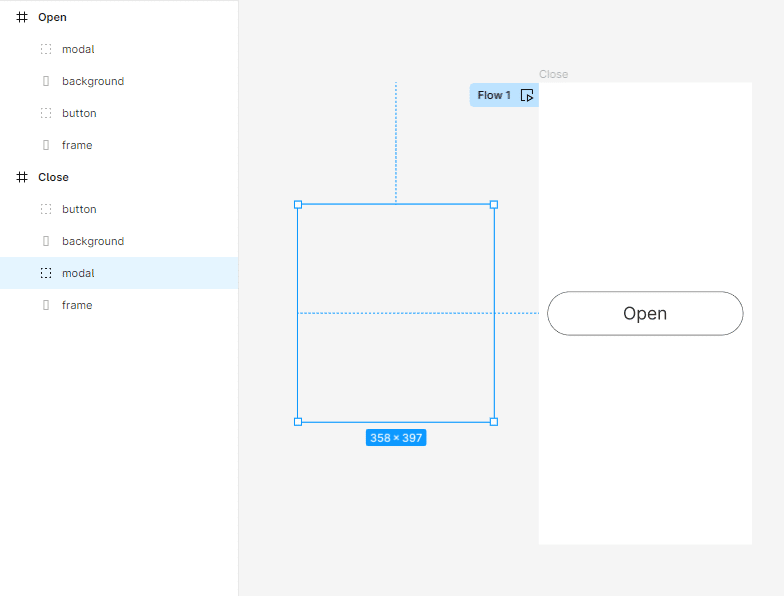Image resolution: width=784 pixels, height=596 pixels.
Task: Click rectangle icon of frame under Open
Action: click(46, 145)
